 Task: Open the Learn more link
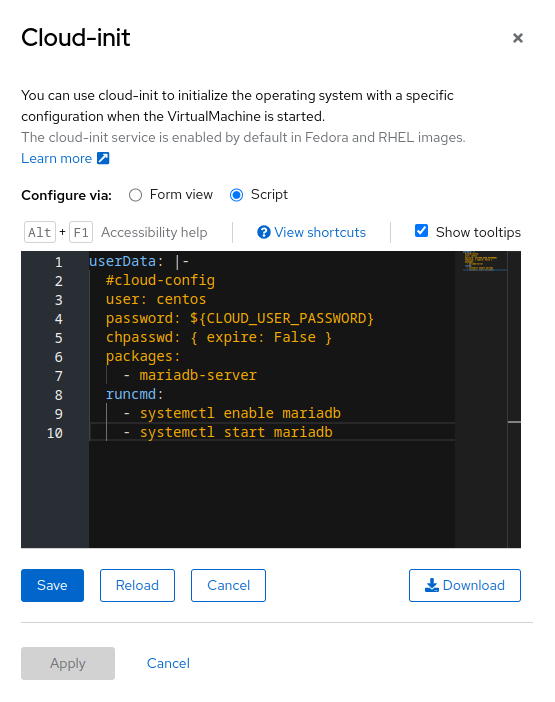(x=56, y=158)
